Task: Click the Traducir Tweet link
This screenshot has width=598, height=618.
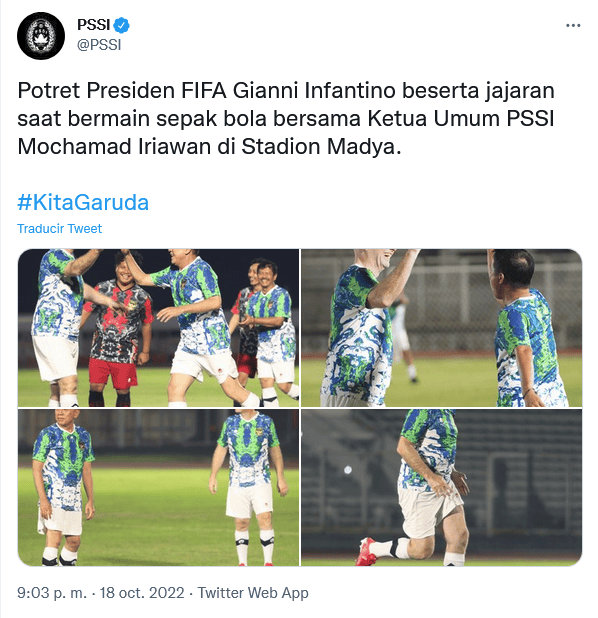Action: (60, 229)
